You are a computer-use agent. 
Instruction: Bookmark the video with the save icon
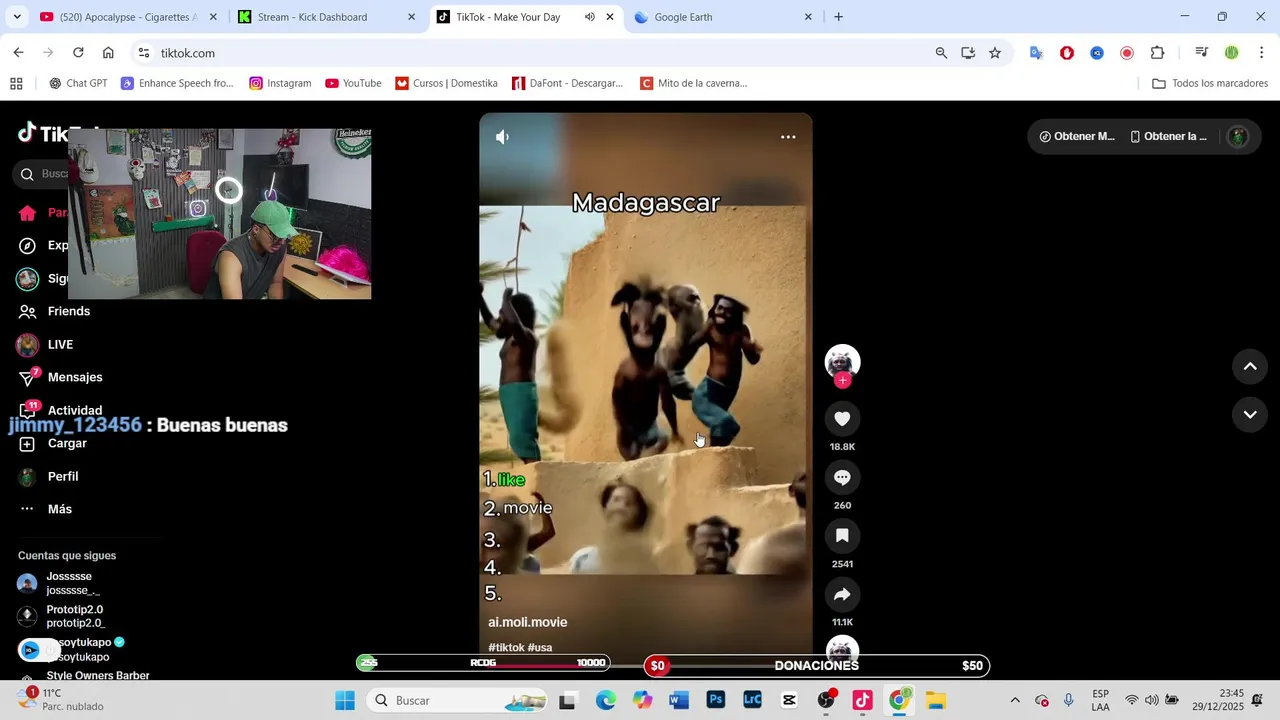pyautogui.click(x=842, y=536)
